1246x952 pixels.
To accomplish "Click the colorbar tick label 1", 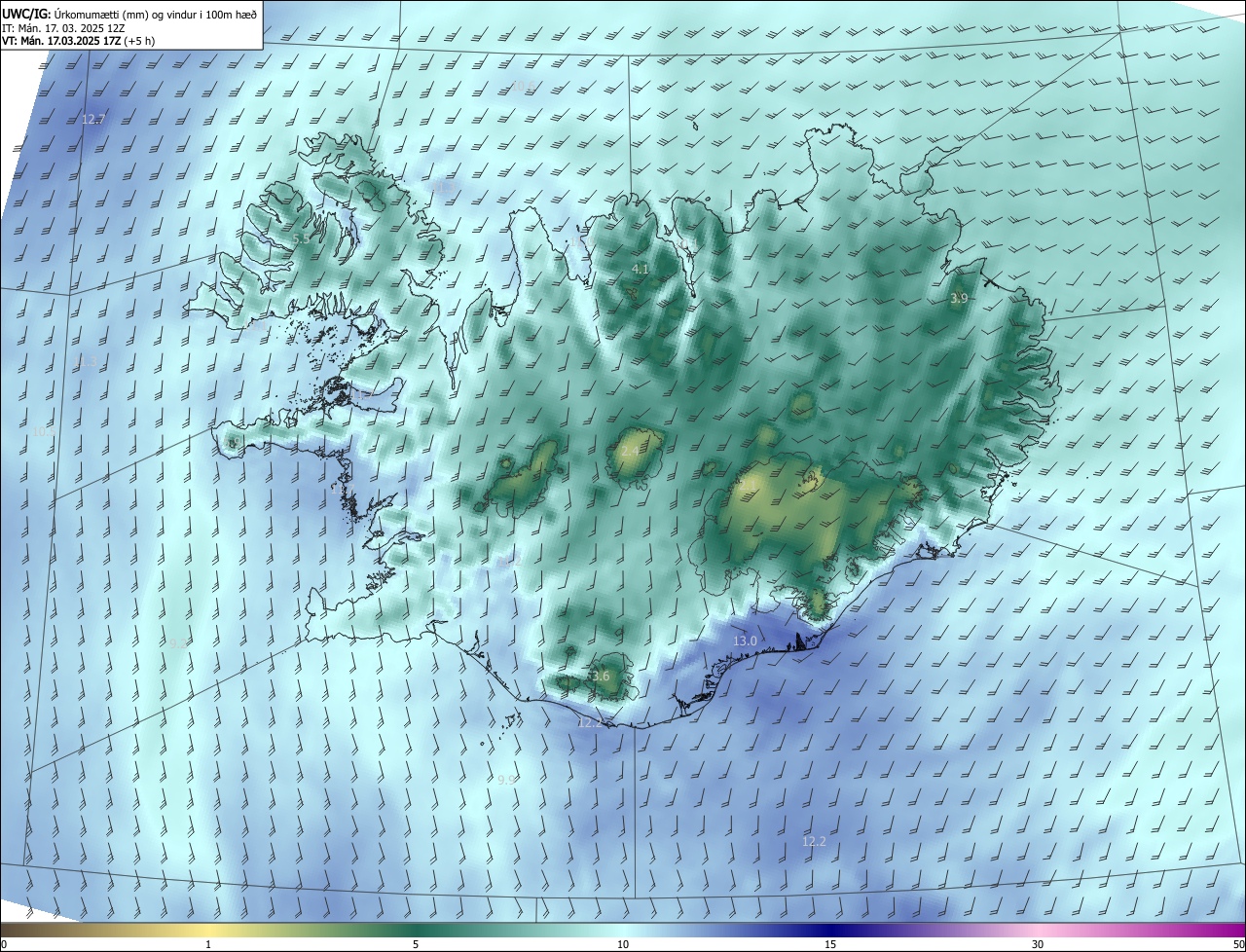I will coord(209,944).
